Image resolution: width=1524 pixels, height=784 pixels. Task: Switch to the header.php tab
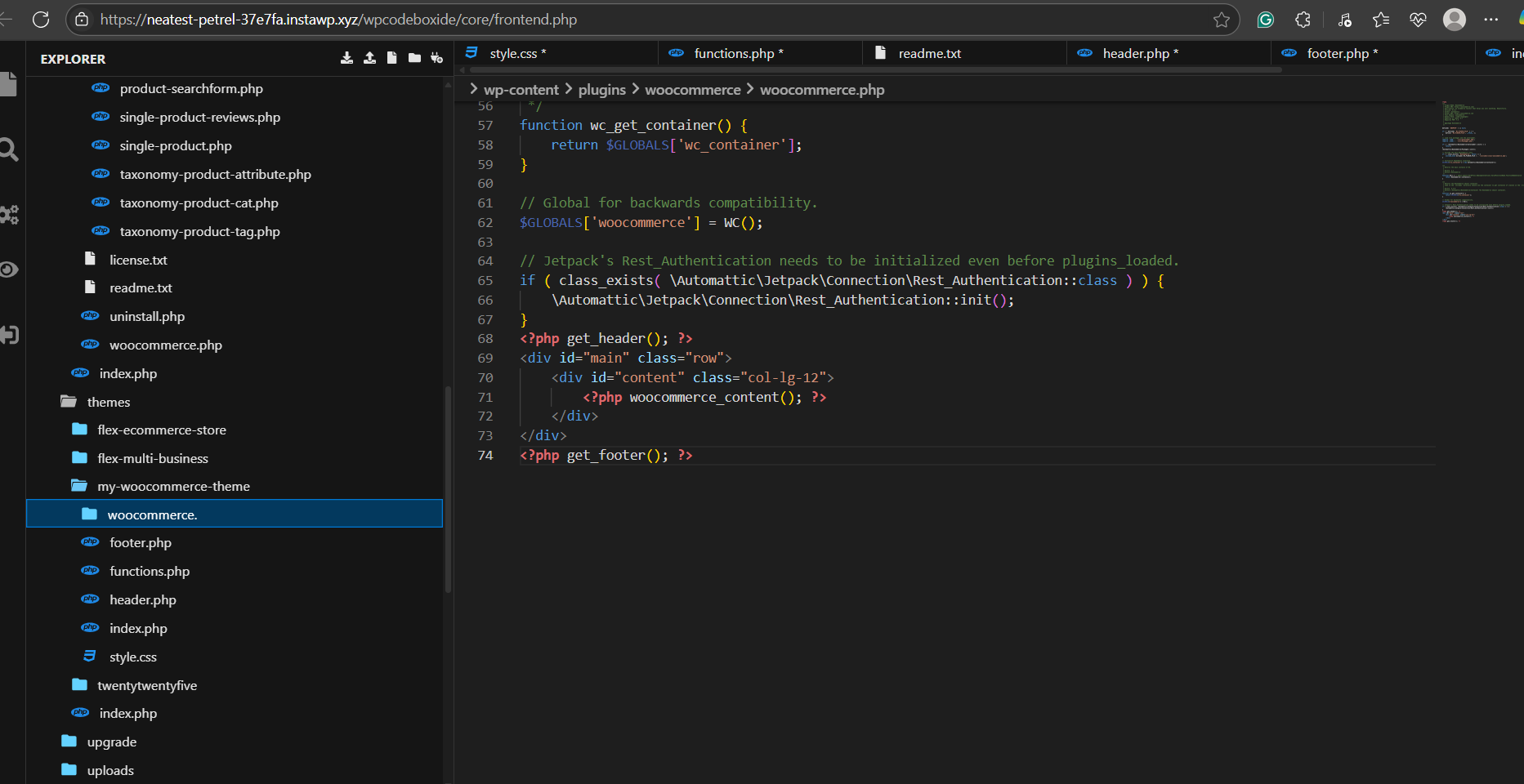click(1169, 53)
